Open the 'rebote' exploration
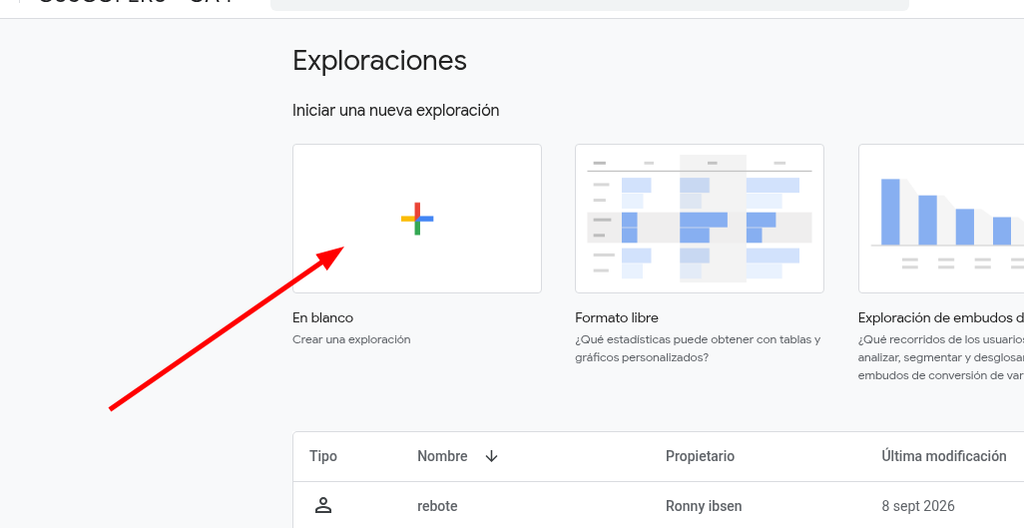Screen dimensions: 1024x528 [x=437, y=506]
